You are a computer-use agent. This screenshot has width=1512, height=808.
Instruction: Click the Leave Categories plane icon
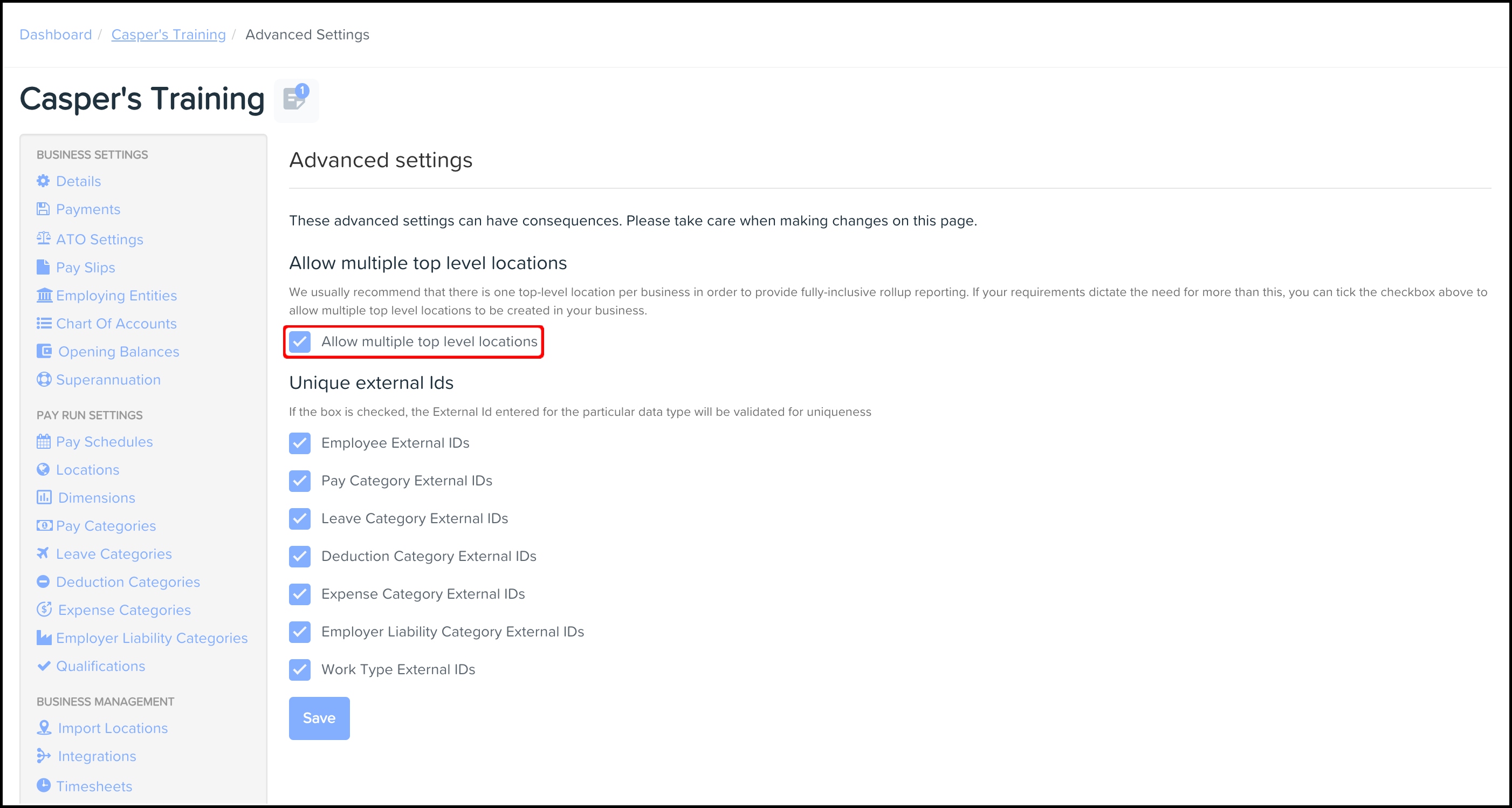pos(43,553)
